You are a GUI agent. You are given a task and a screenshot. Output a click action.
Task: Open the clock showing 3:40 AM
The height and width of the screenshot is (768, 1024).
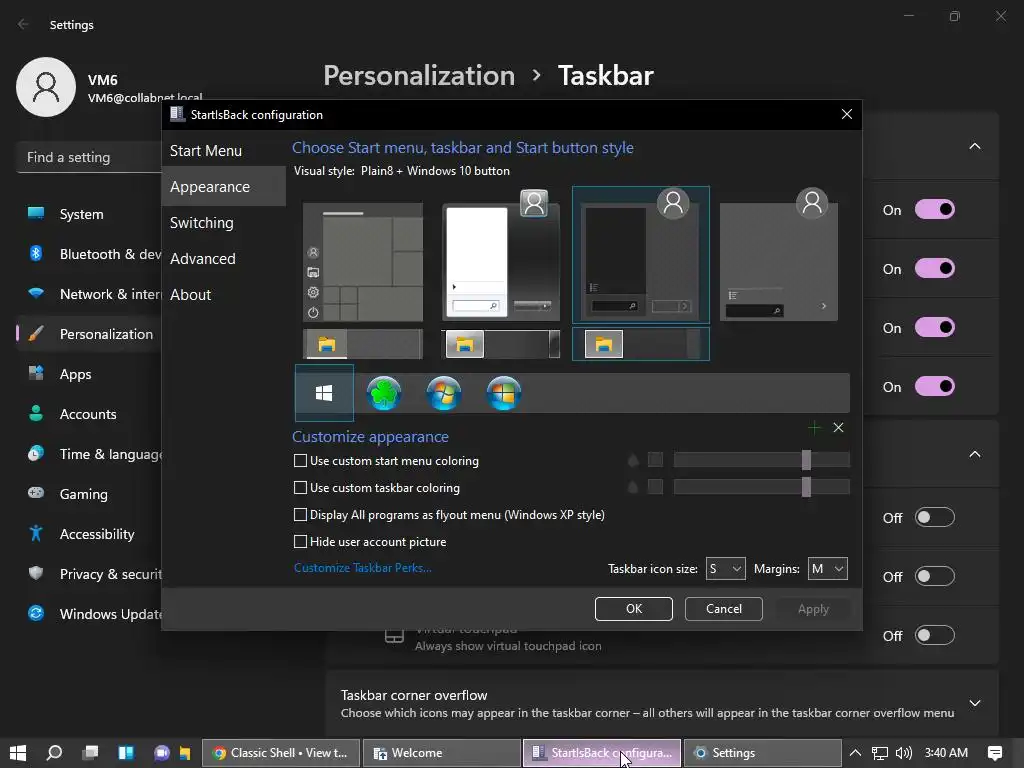946,753
